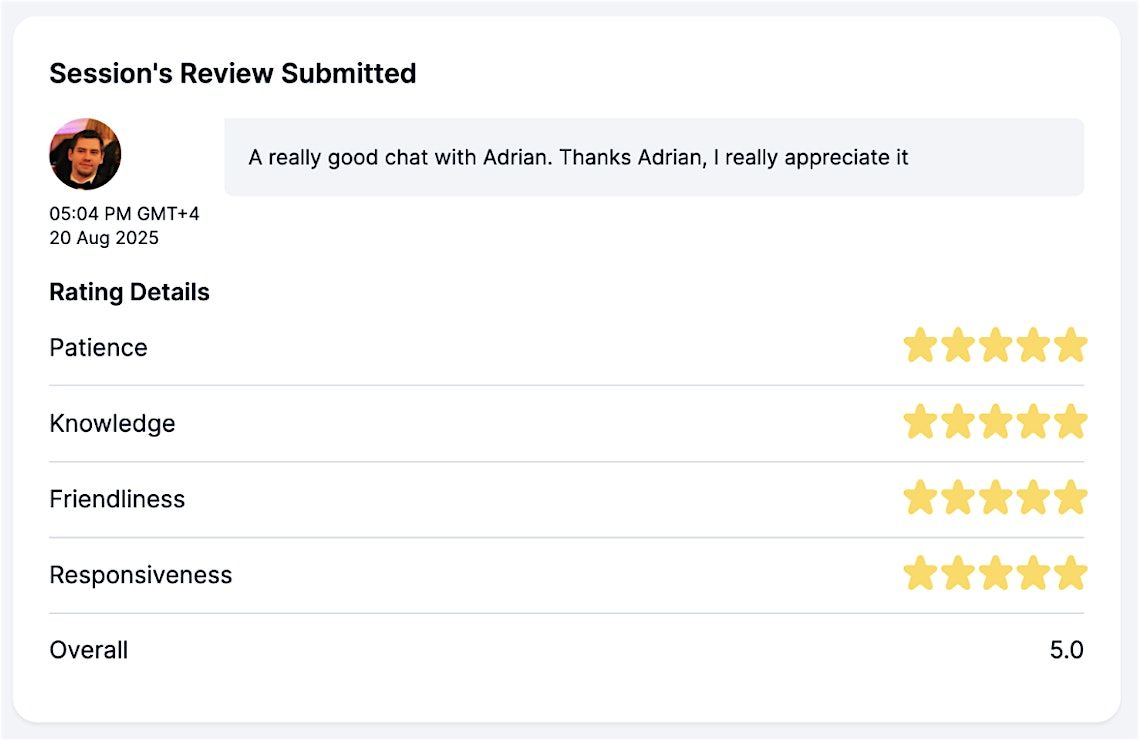Click the Overall label
The width and height of the screenshot is (1139, 740).
[x=89, y=650]
